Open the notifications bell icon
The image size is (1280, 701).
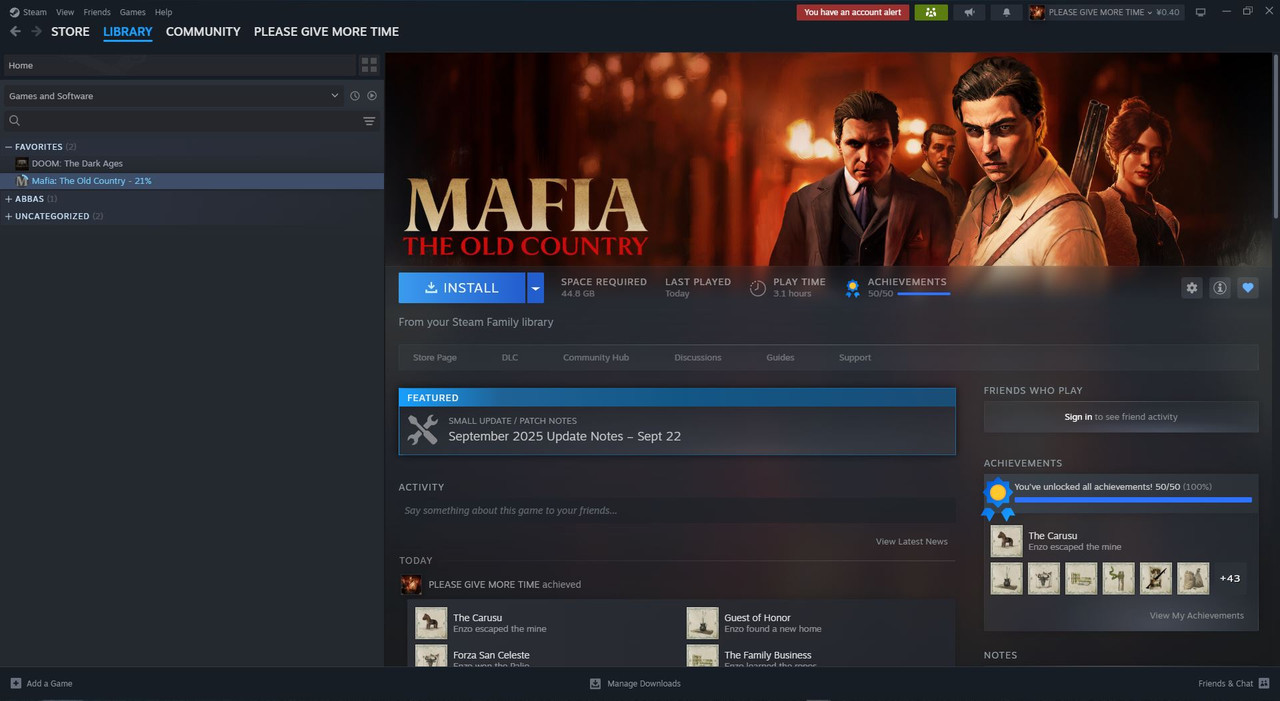(1006, 12)
